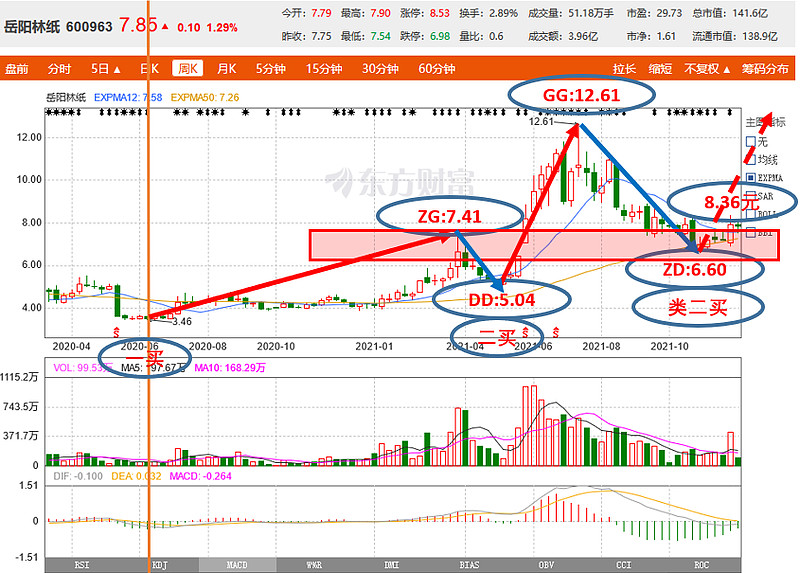Click 缩短 to shrink the chart
800x573 pixels.
[660, 68]
